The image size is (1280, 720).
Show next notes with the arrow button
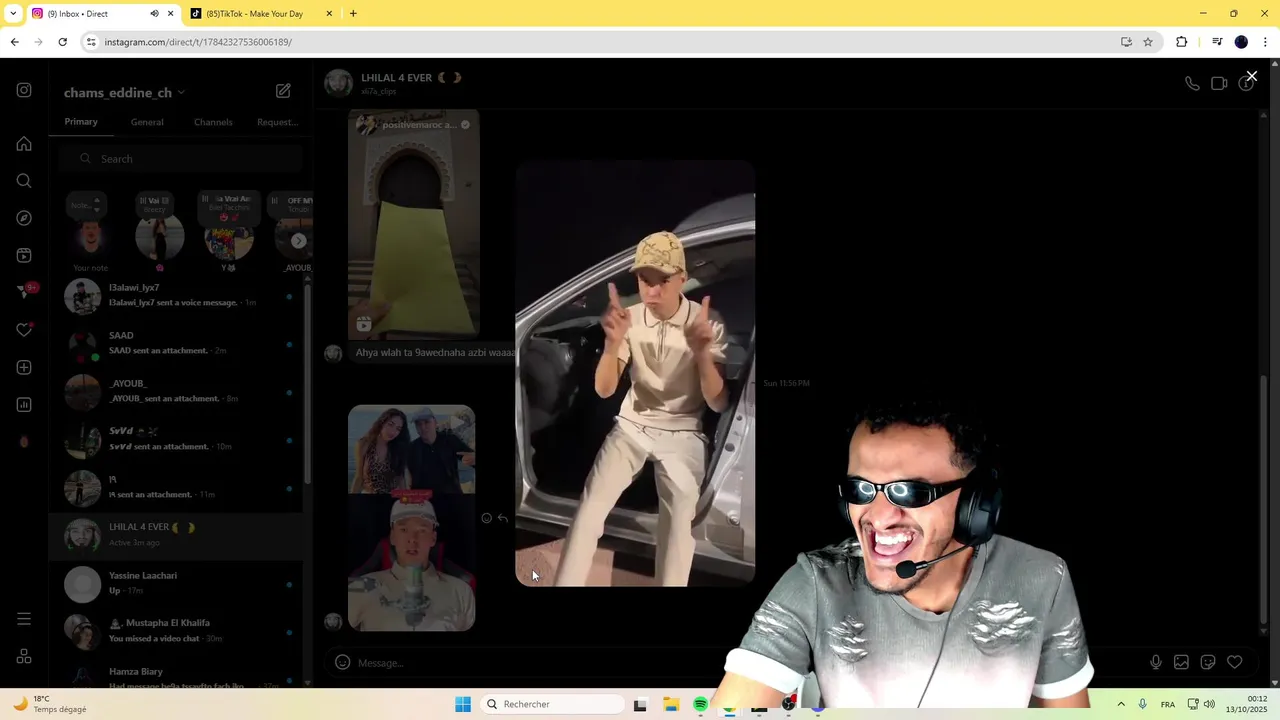[x=298, y=240]
